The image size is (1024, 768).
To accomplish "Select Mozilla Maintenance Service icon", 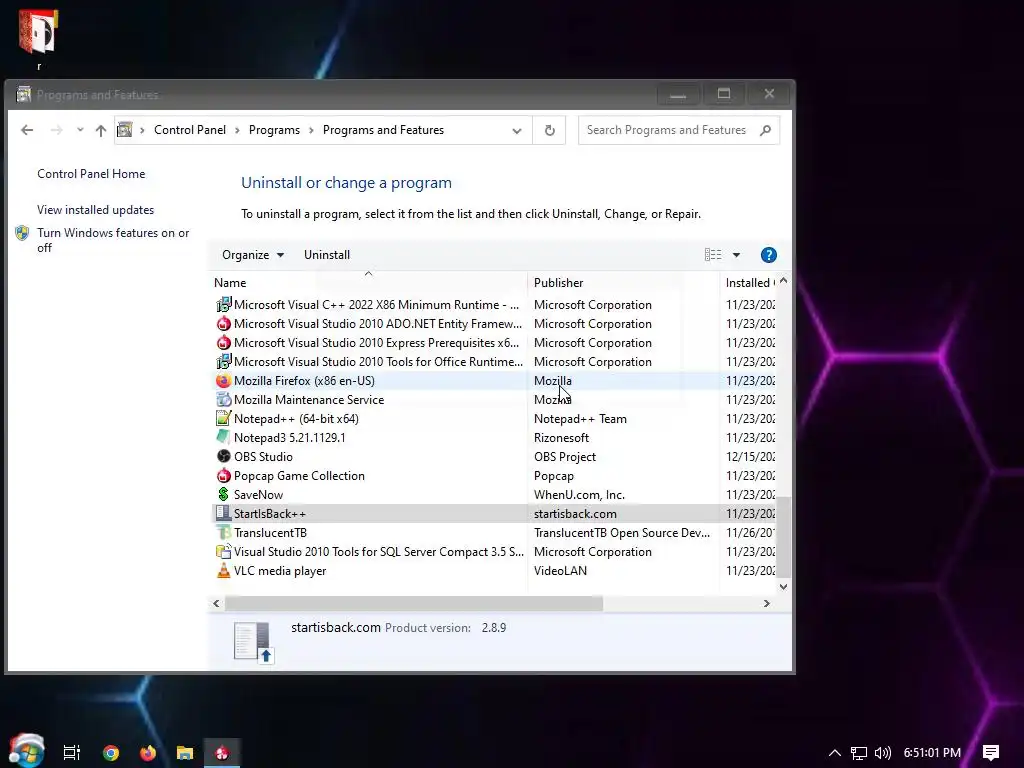I will point(223,399).
